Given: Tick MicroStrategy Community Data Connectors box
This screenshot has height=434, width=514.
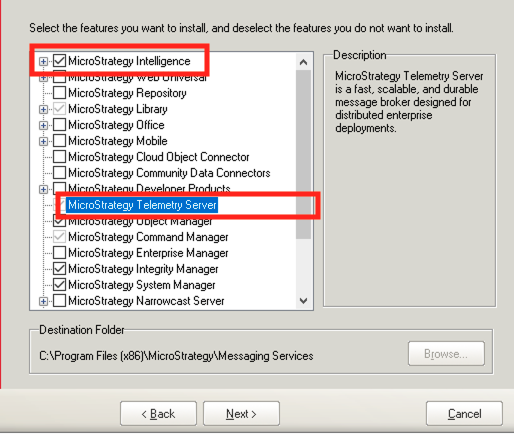Looking at the screenshot, I should click(x=59, y=173).
